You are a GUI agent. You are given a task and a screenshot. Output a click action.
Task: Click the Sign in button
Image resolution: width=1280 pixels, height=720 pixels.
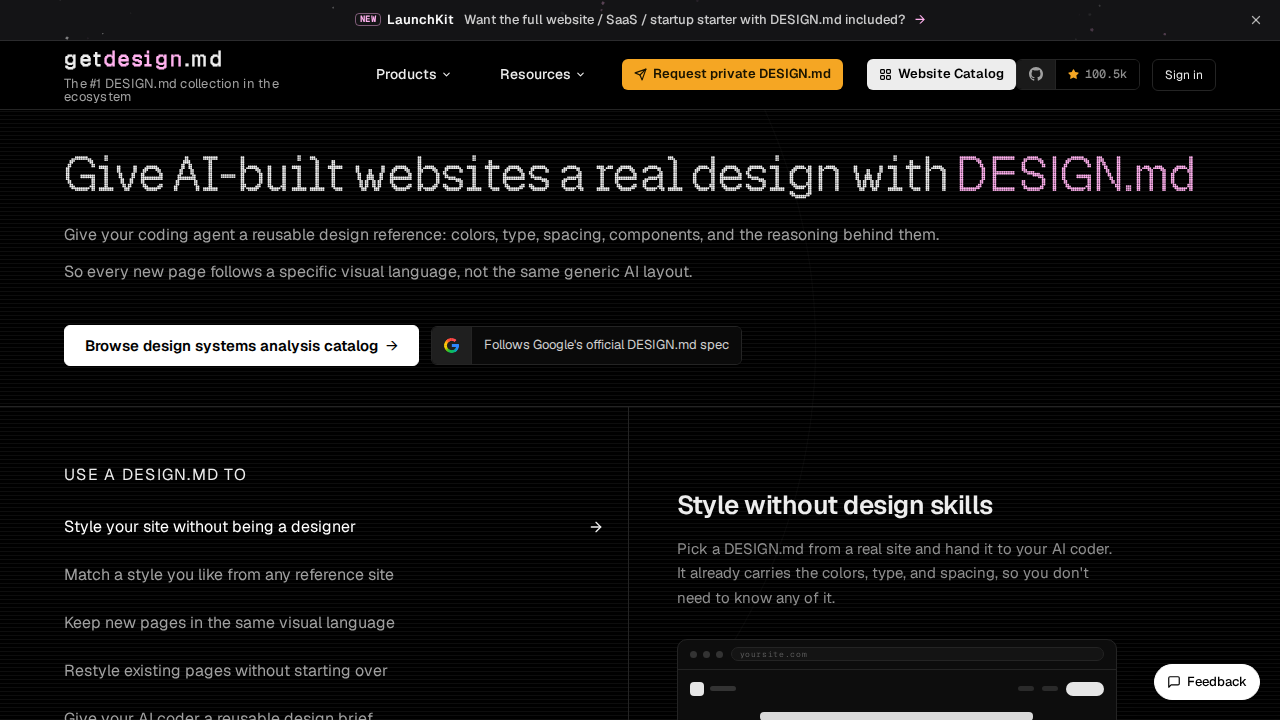pyautogui.click(x=1184, y=75)
